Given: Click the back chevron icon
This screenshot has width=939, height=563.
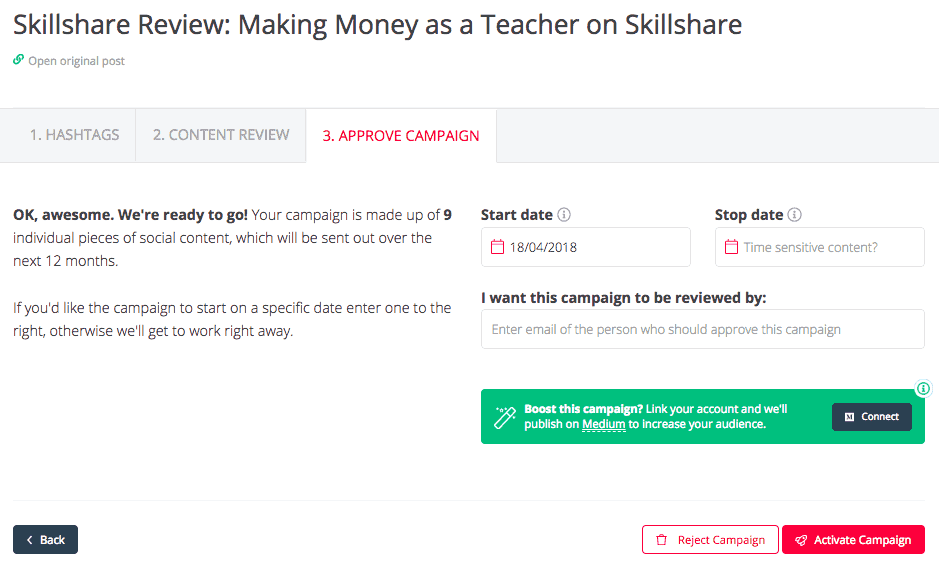Looking at the screenshot, I should coord(29,540).
